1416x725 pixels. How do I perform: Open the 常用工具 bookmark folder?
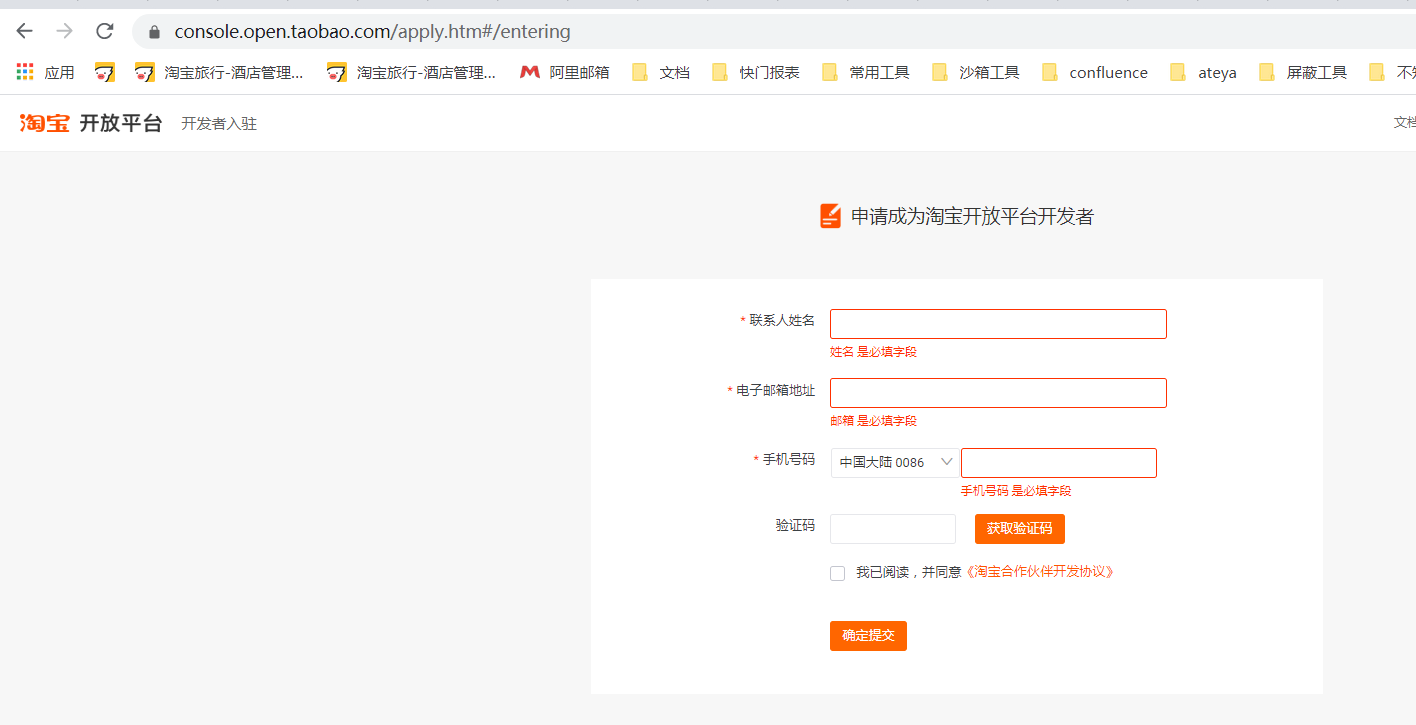pos(866,72)
